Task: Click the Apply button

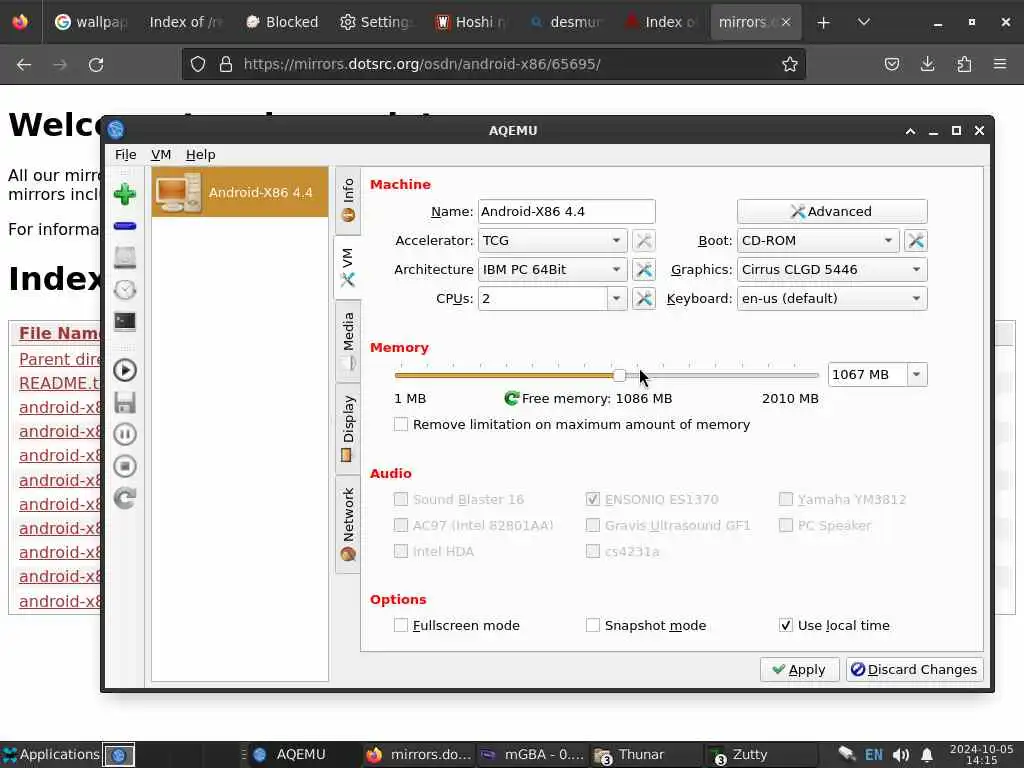Action: click(799, 669)
